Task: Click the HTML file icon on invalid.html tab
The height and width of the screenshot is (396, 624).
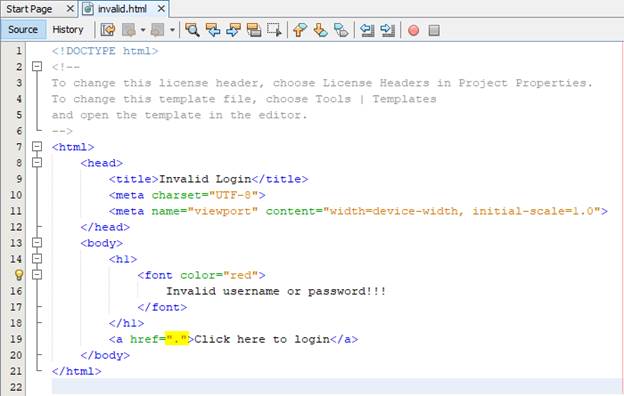Action: pos(88,9)
